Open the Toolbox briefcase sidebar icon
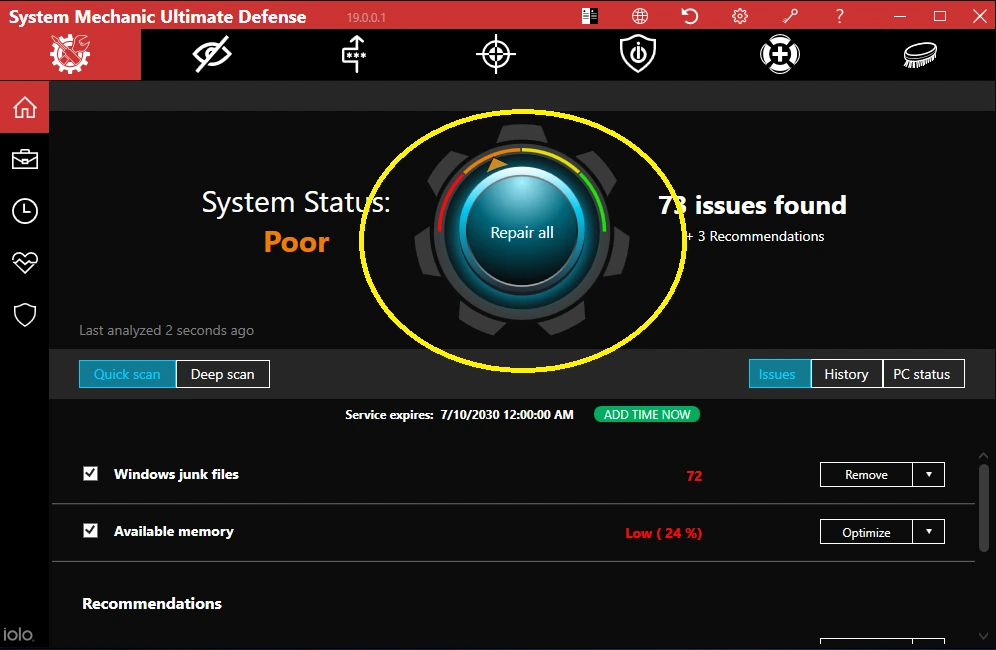The height and width of the screenshot is (650, 996). (25, 159)
